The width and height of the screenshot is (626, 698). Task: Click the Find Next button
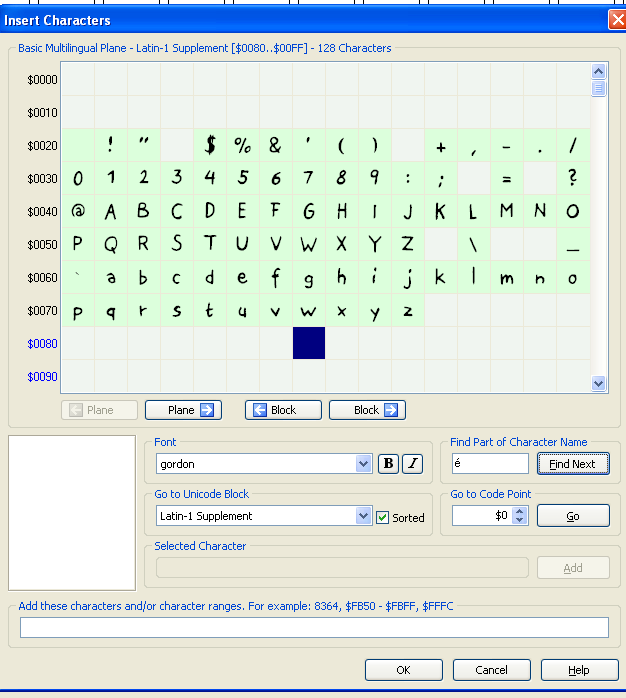(x=573, y=464)
